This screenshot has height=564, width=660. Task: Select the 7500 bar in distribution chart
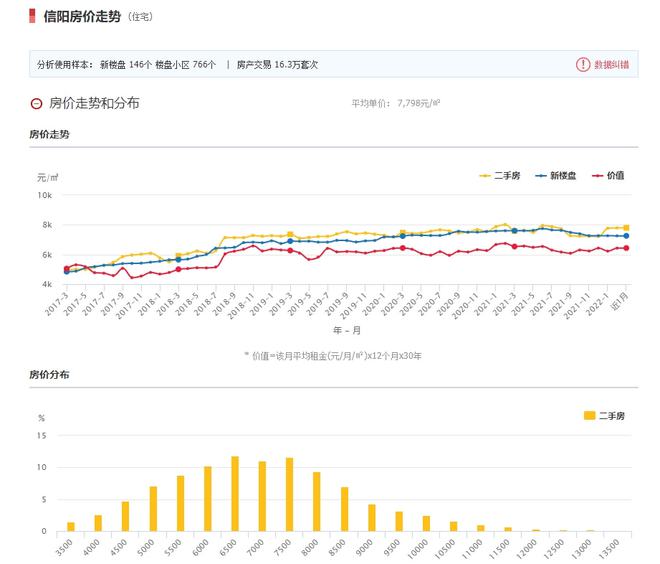tap(289, 494)
